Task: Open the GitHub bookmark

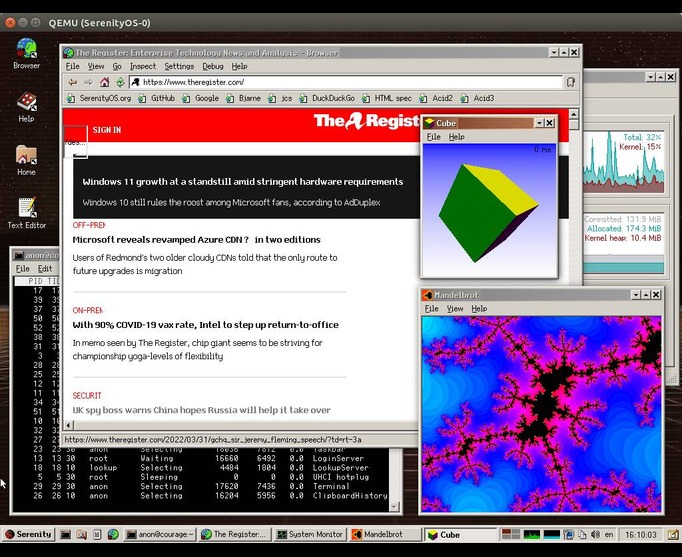Action: 157,98
